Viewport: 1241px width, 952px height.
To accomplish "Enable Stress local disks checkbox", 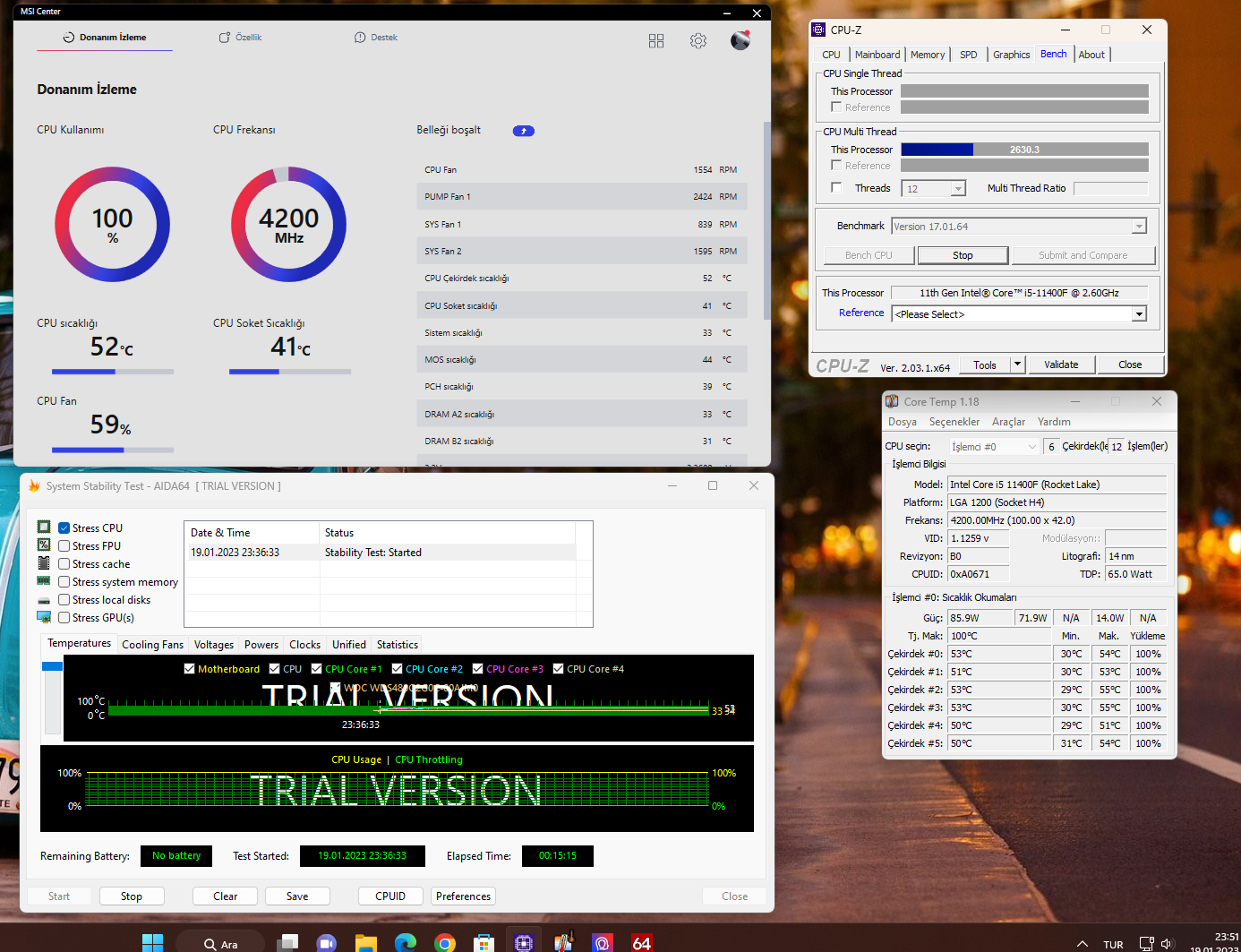I will point(64,599).
